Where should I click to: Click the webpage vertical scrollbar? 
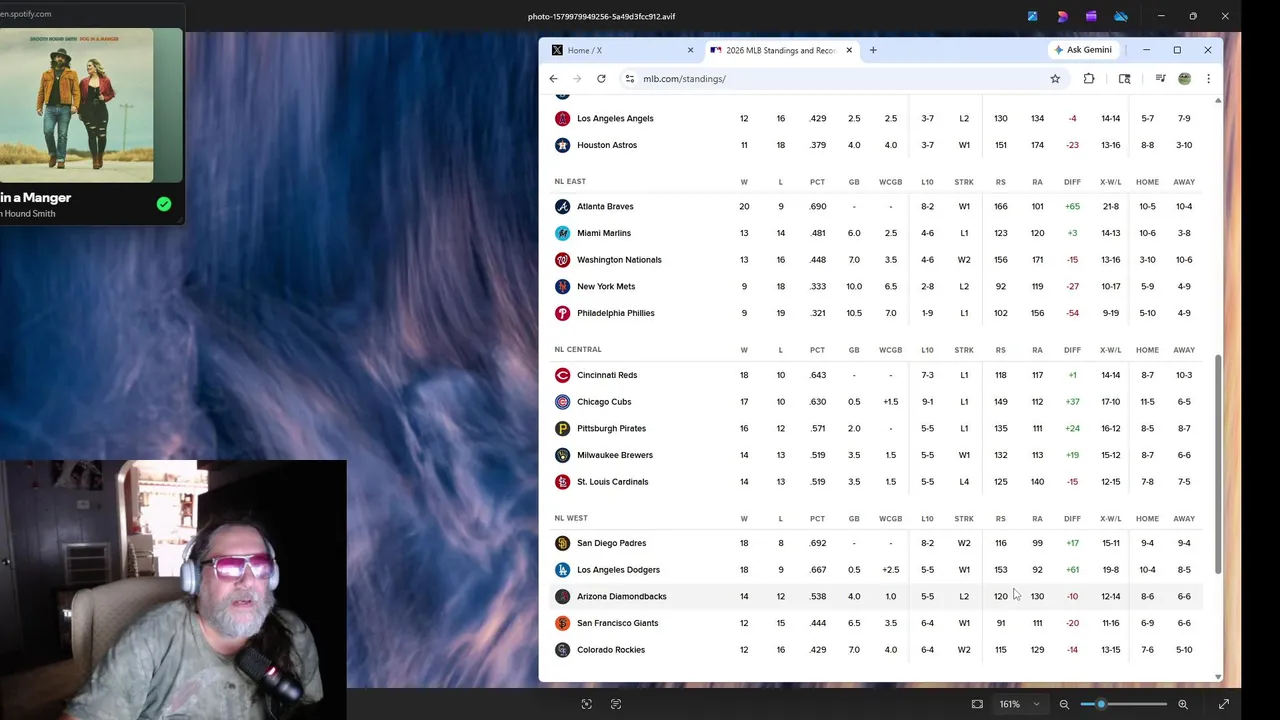[x=1217, y=465]
